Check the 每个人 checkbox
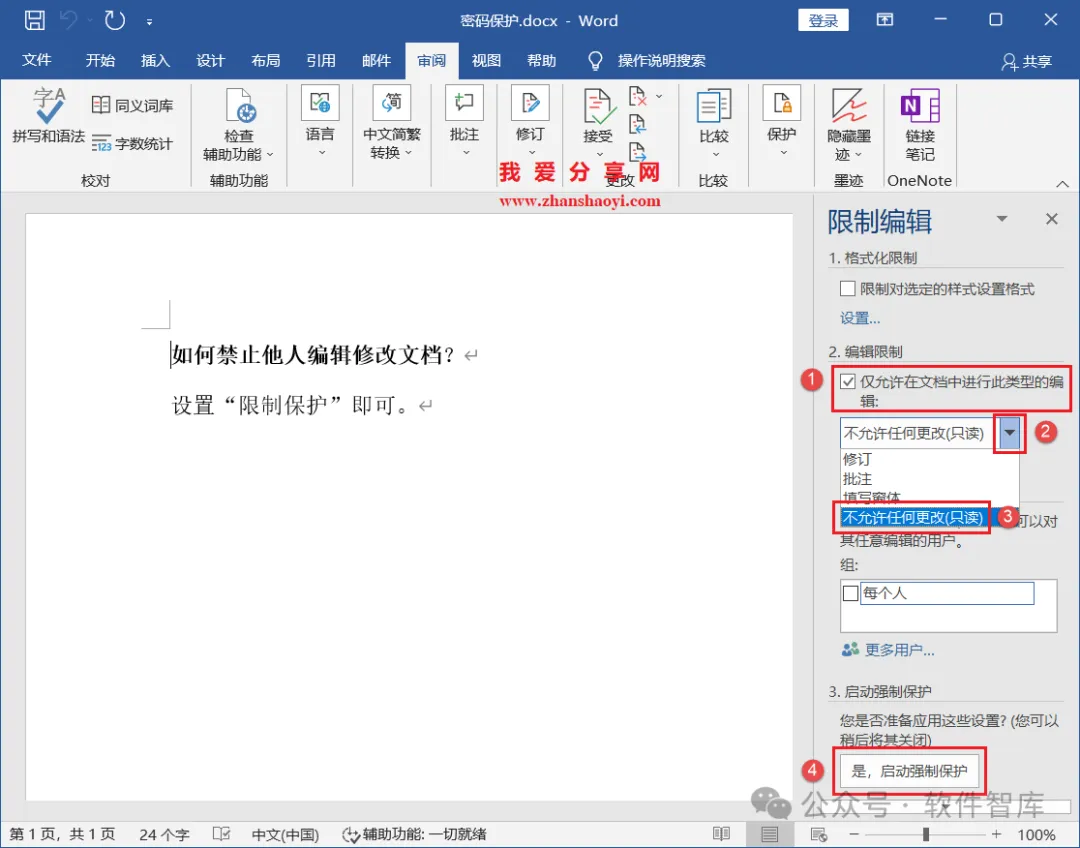 tap(851, 593)
